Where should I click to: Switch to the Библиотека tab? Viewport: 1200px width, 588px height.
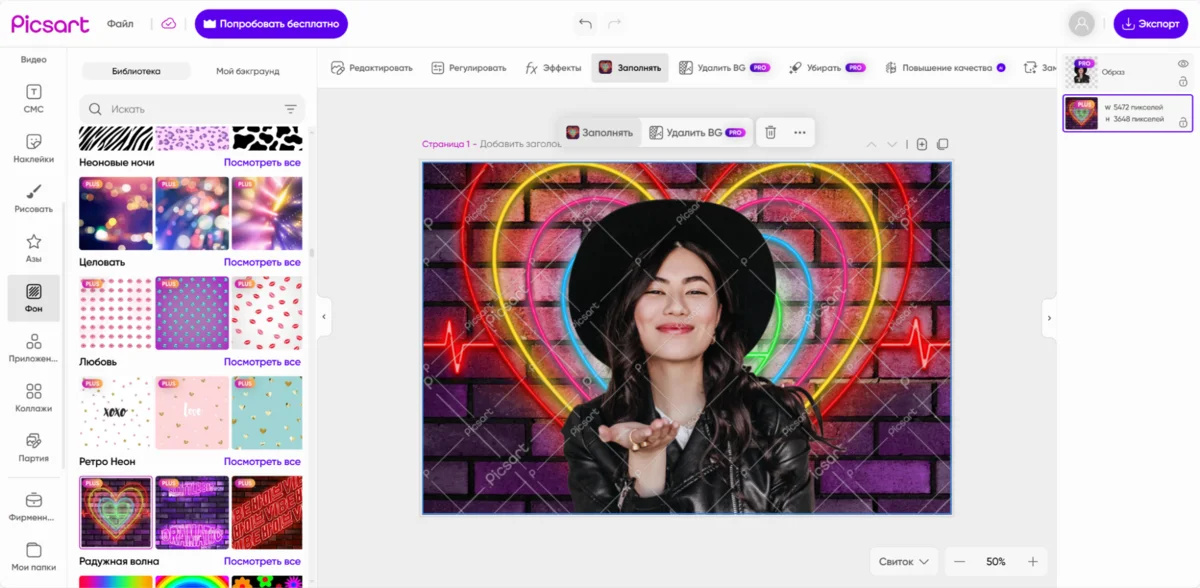point(136,71)
